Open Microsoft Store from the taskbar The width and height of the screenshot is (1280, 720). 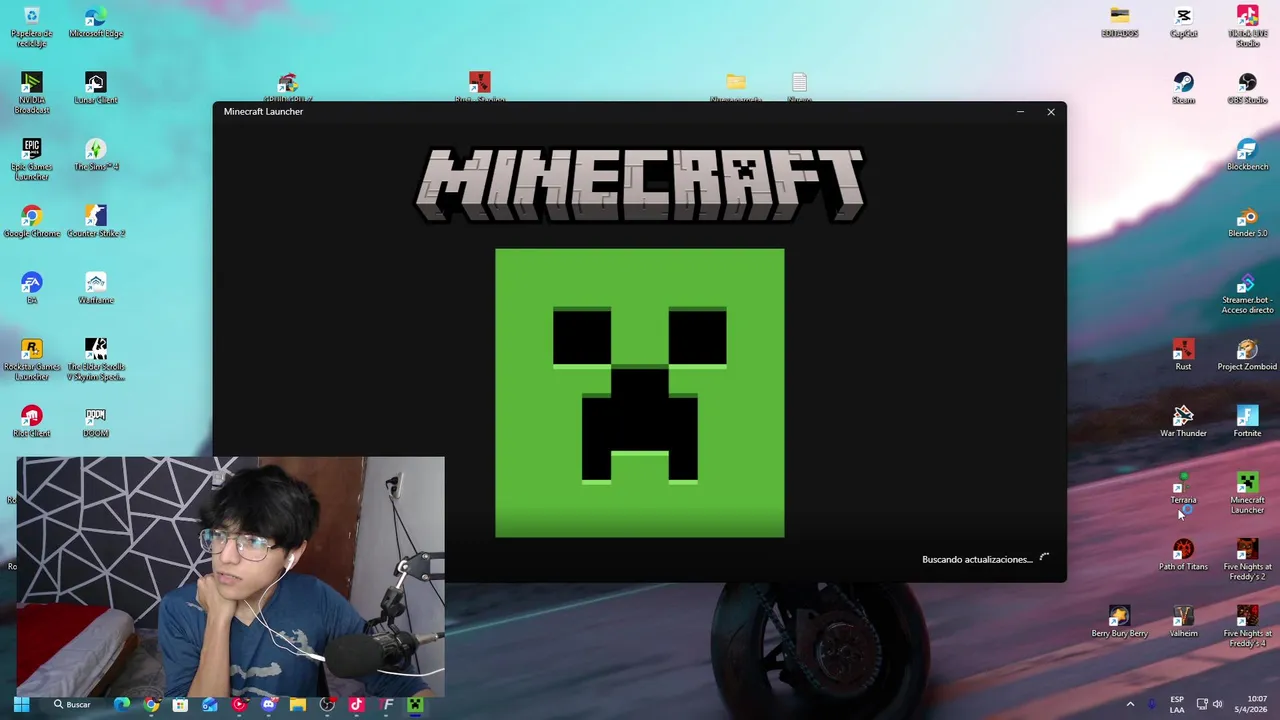pyautogui.click(x=180, y=704)
